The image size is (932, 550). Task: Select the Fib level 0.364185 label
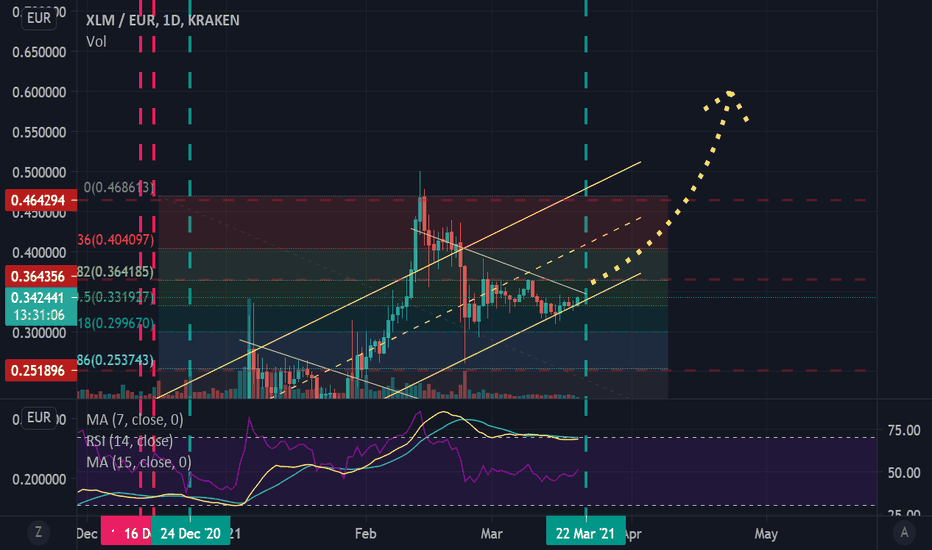[x=116, y=272]
